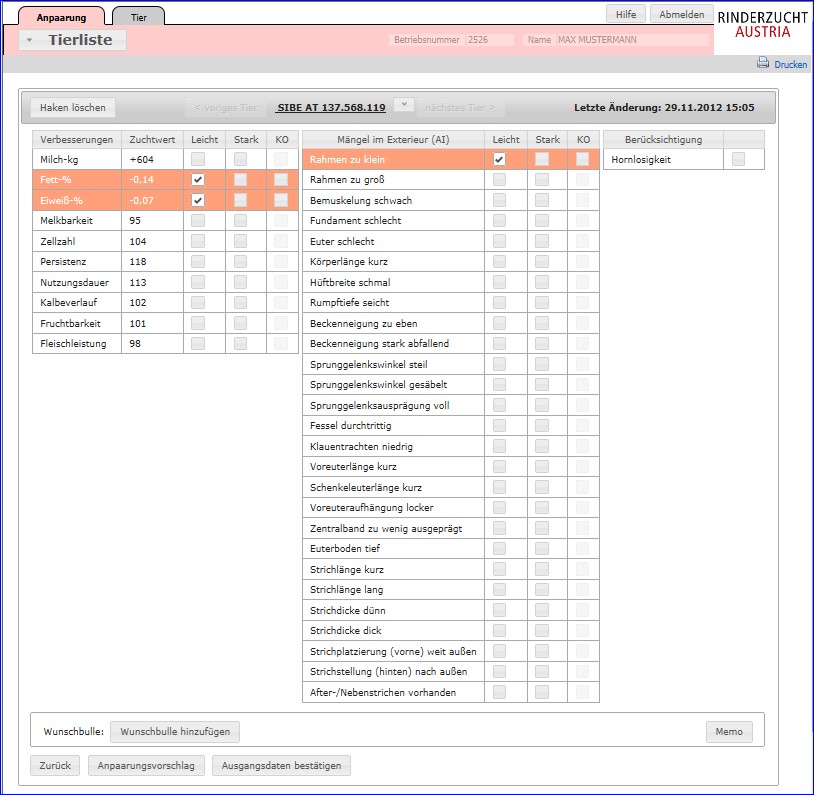The height and width of the screenshot is (795, 814).
Task: Click the Betriebsnummer field showing 2526
Action: [490, 39]
